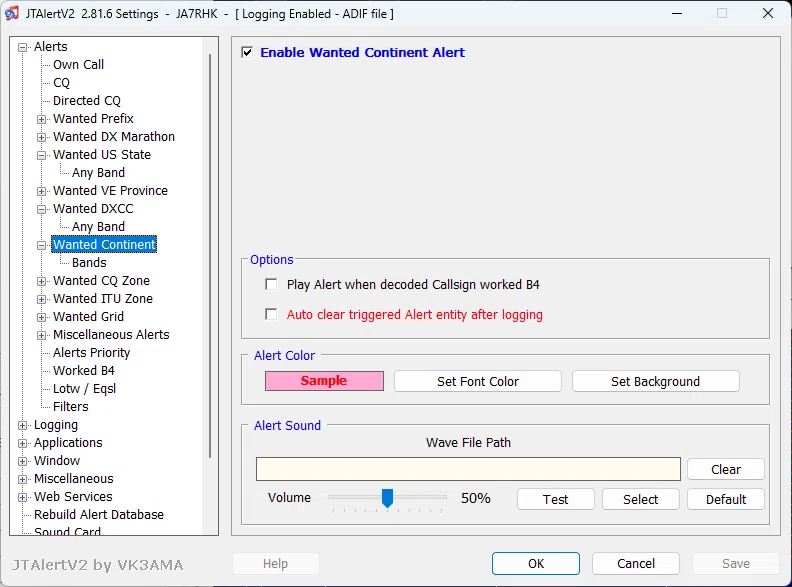The image size is (792, 587).
Task: Open Rebuild Alert Database page
Action: point(99,515)
